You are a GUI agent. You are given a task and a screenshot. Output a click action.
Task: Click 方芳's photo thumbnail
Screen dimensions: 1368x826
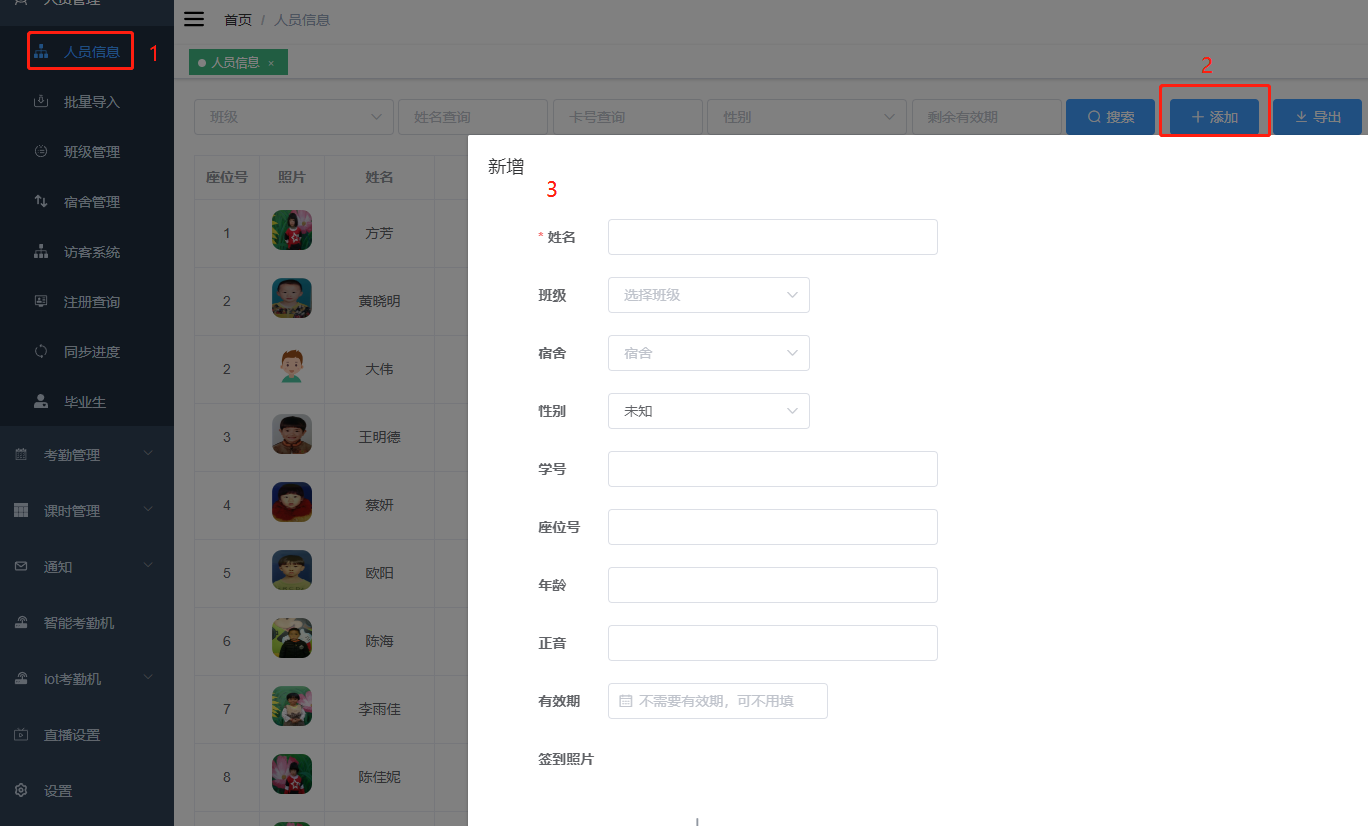pyautogui.click(x=291, y=230)
